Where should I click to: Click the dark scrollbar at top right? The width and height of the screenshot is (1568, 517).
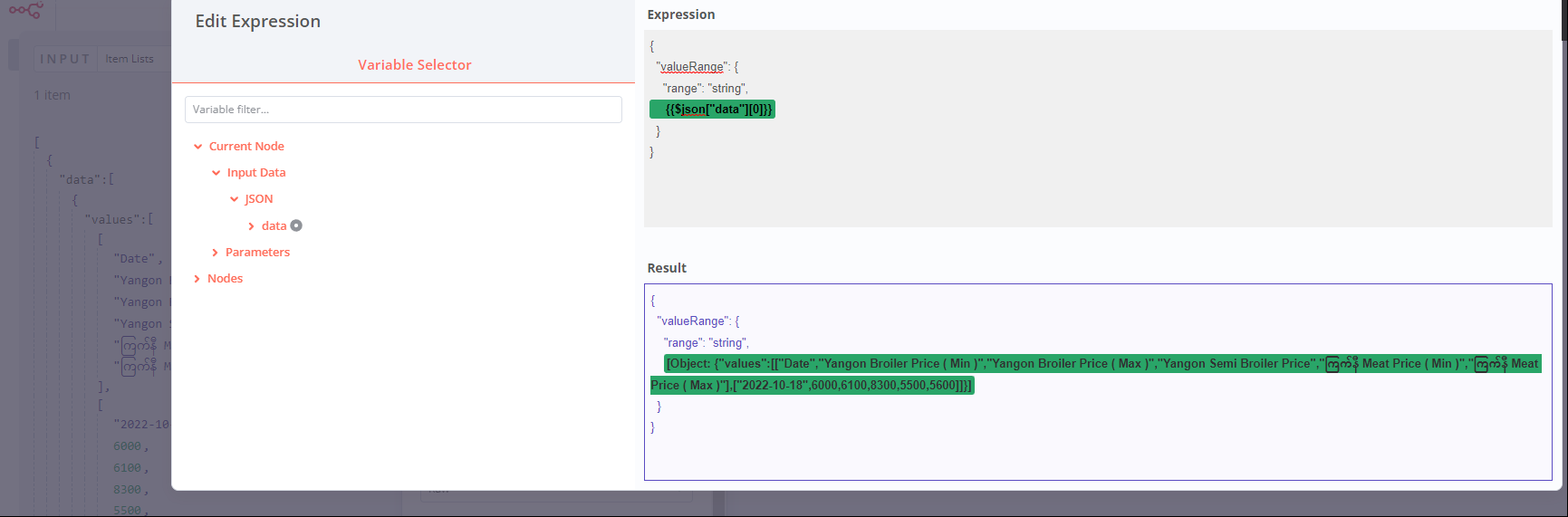1563,20
